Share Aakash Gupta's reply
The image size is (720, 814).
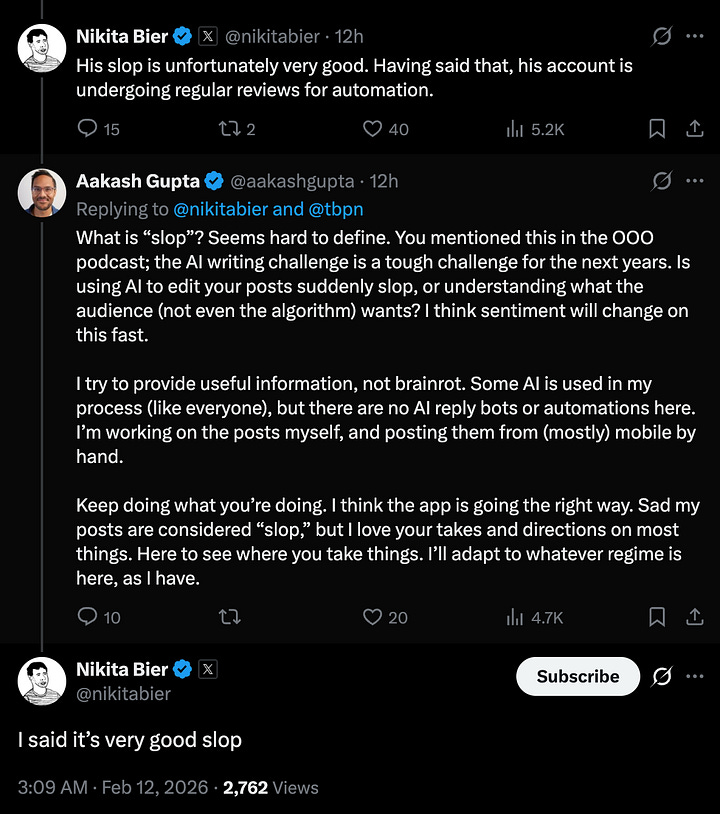pyautogui.click(x=695, y=617)
